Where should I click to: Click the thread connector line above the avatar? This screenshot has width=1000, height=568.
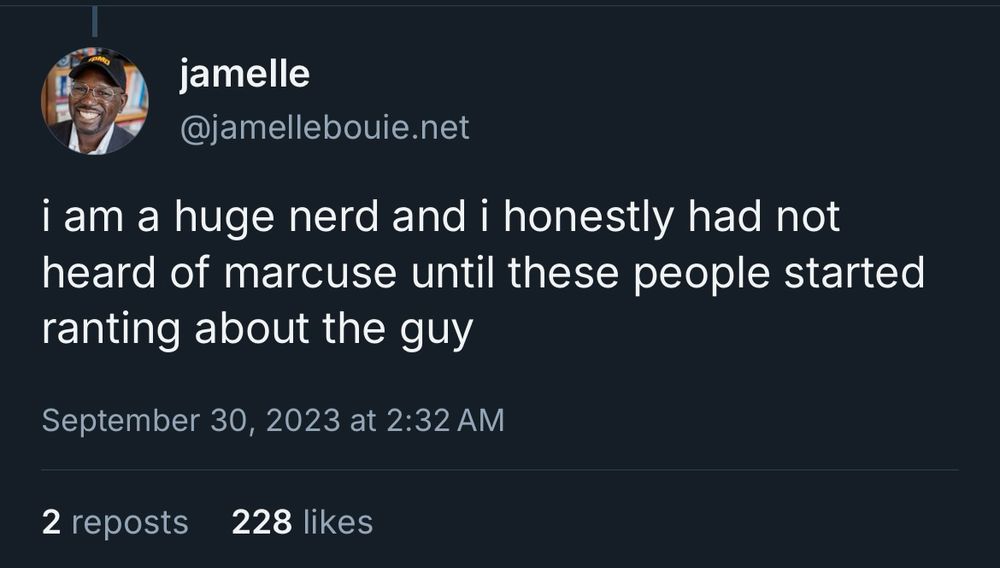(x=94, y=22)
